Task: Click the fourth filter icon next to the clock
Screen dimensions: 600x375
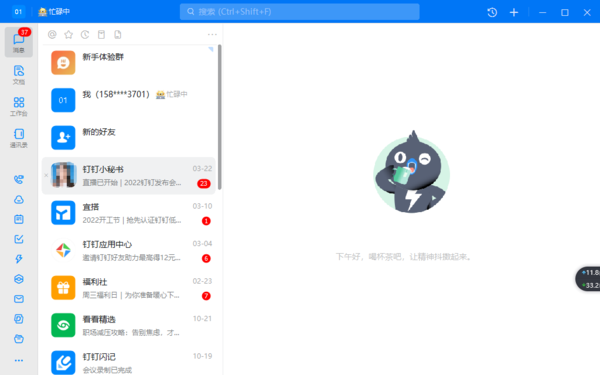Action: coord(101,34)
